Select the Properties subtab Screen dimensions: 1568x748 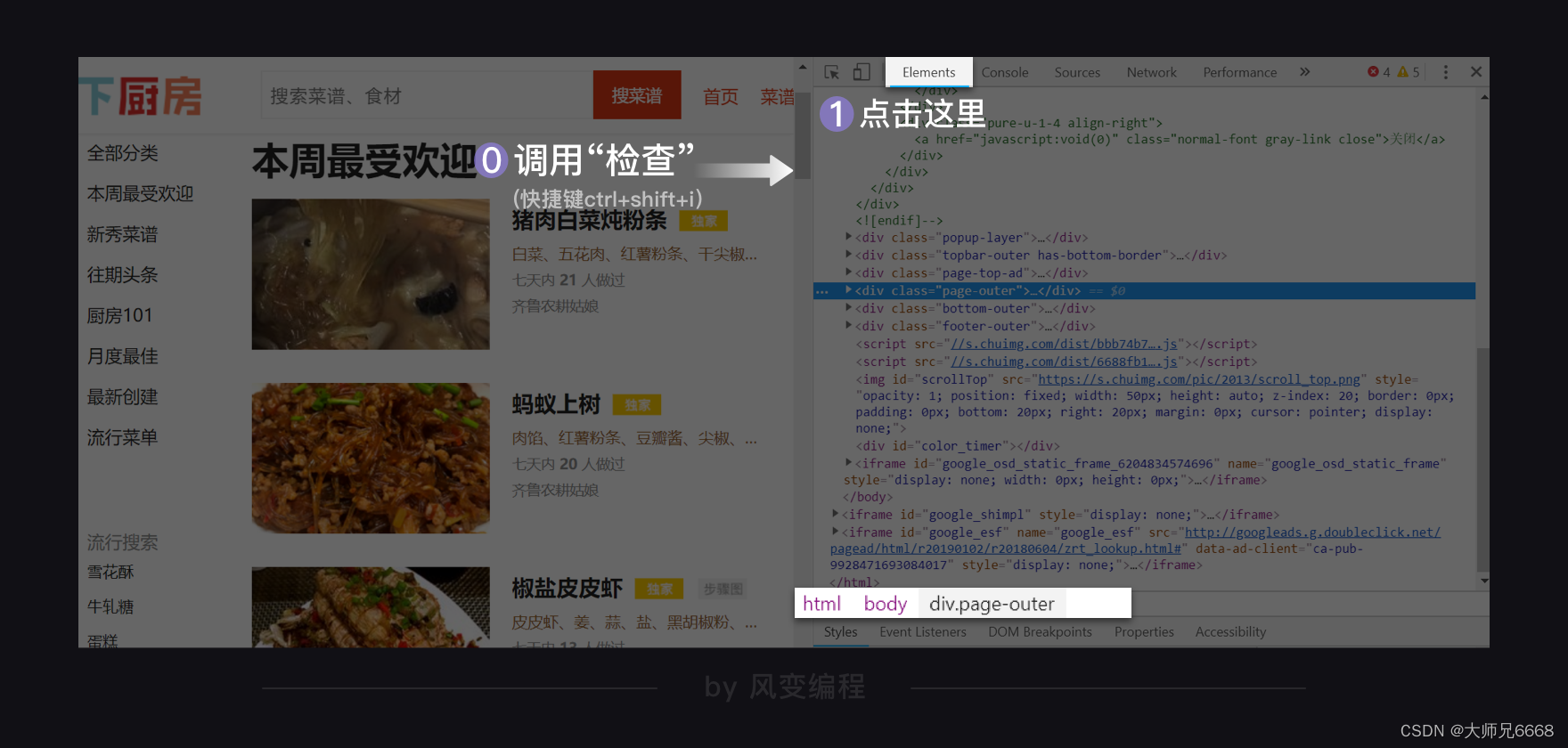click(x=1144, y=631)
